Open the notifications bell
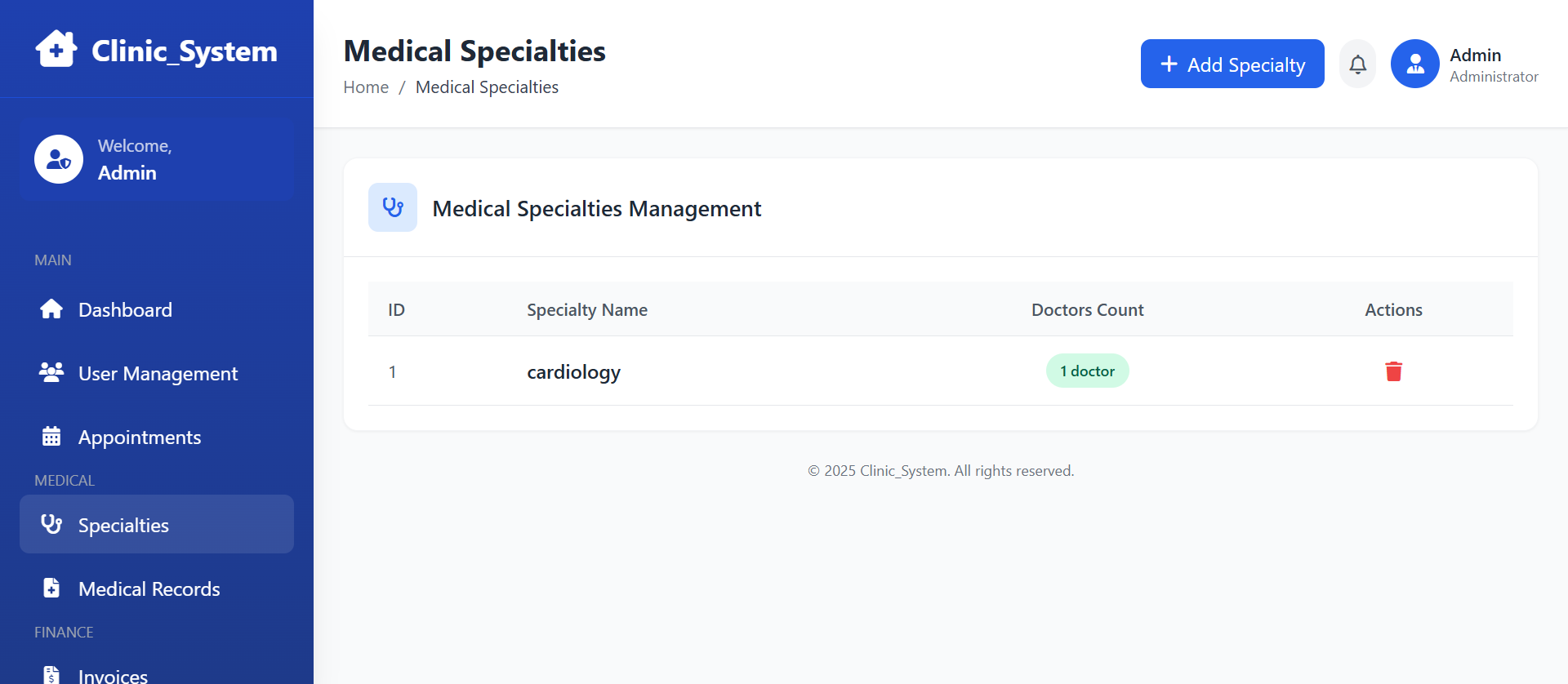 pyautogui.click(x=1357, y=64)
